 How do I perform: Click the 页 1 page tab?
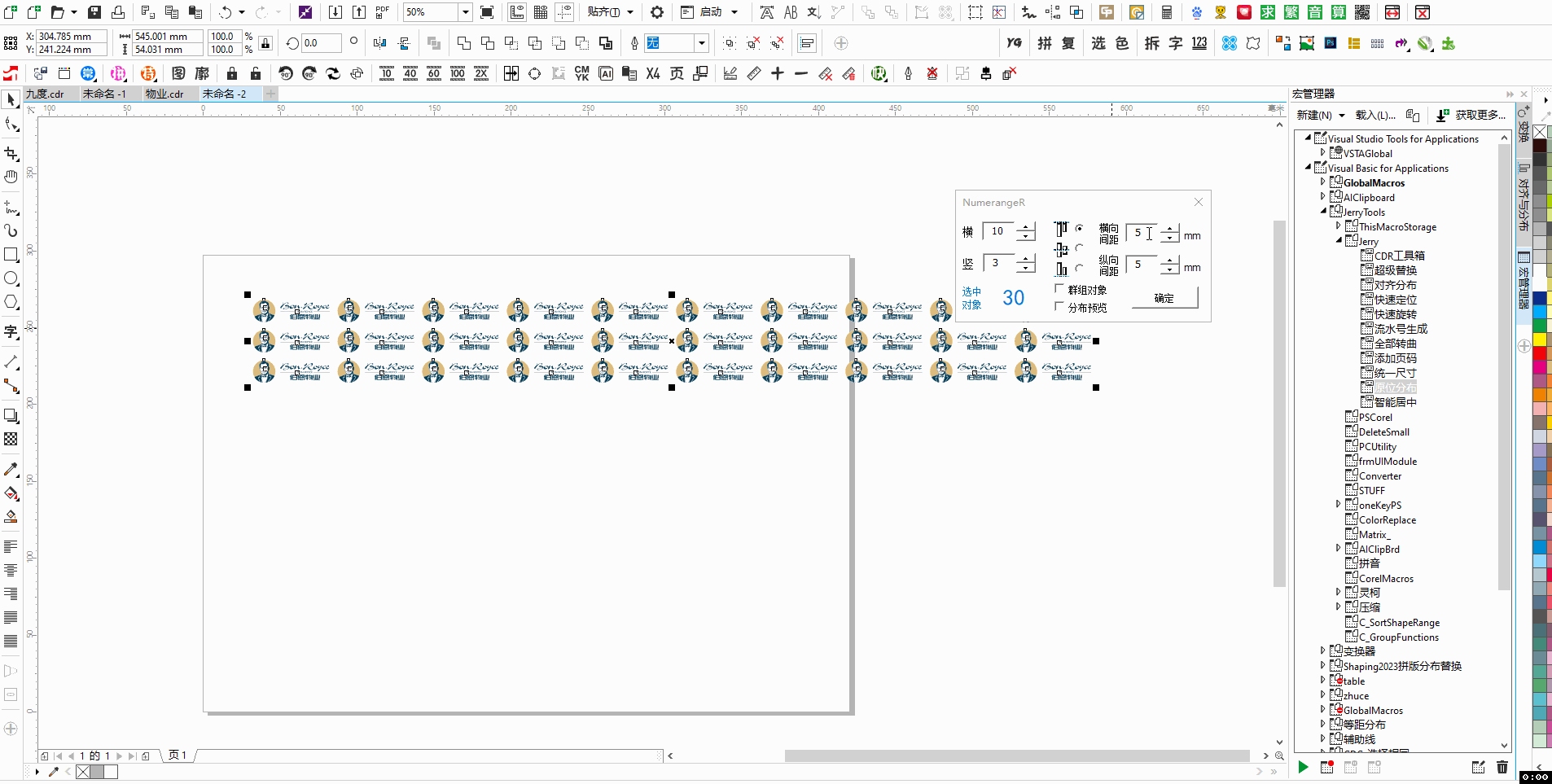coord(178,756)
